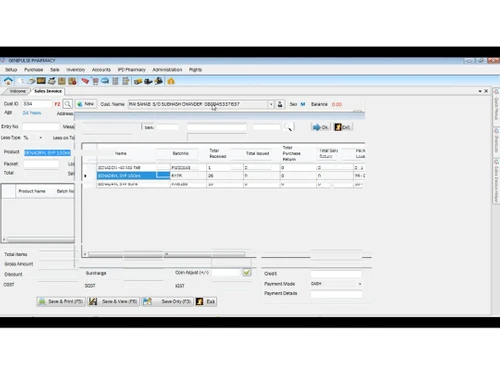Click the bottom Exit button
Image resolution: width=500 pixels, height=375 pixels.
(x=206, y=302)
